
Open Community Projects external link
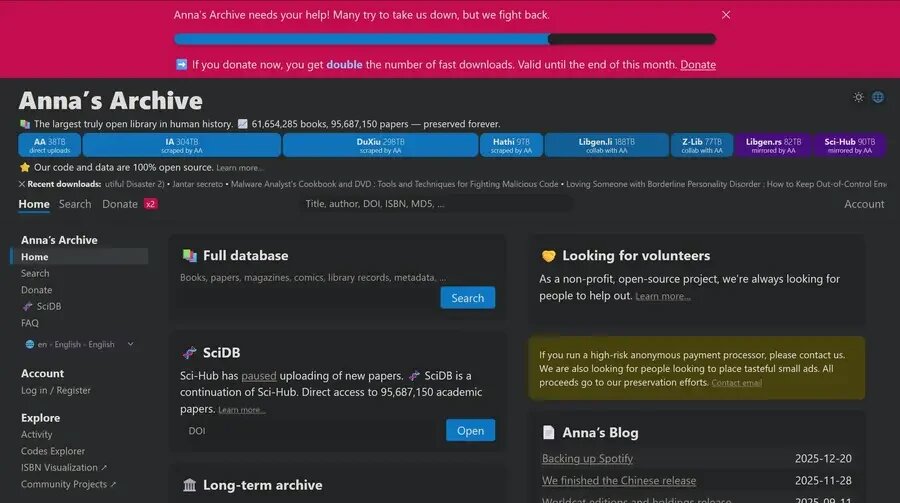click(68, 485)
